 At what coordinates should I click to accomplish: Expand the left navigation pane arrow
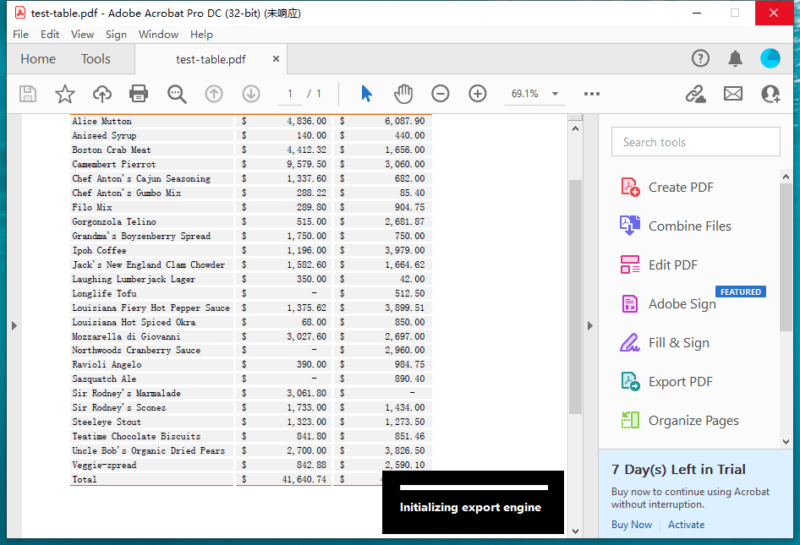tap(14, 326)
